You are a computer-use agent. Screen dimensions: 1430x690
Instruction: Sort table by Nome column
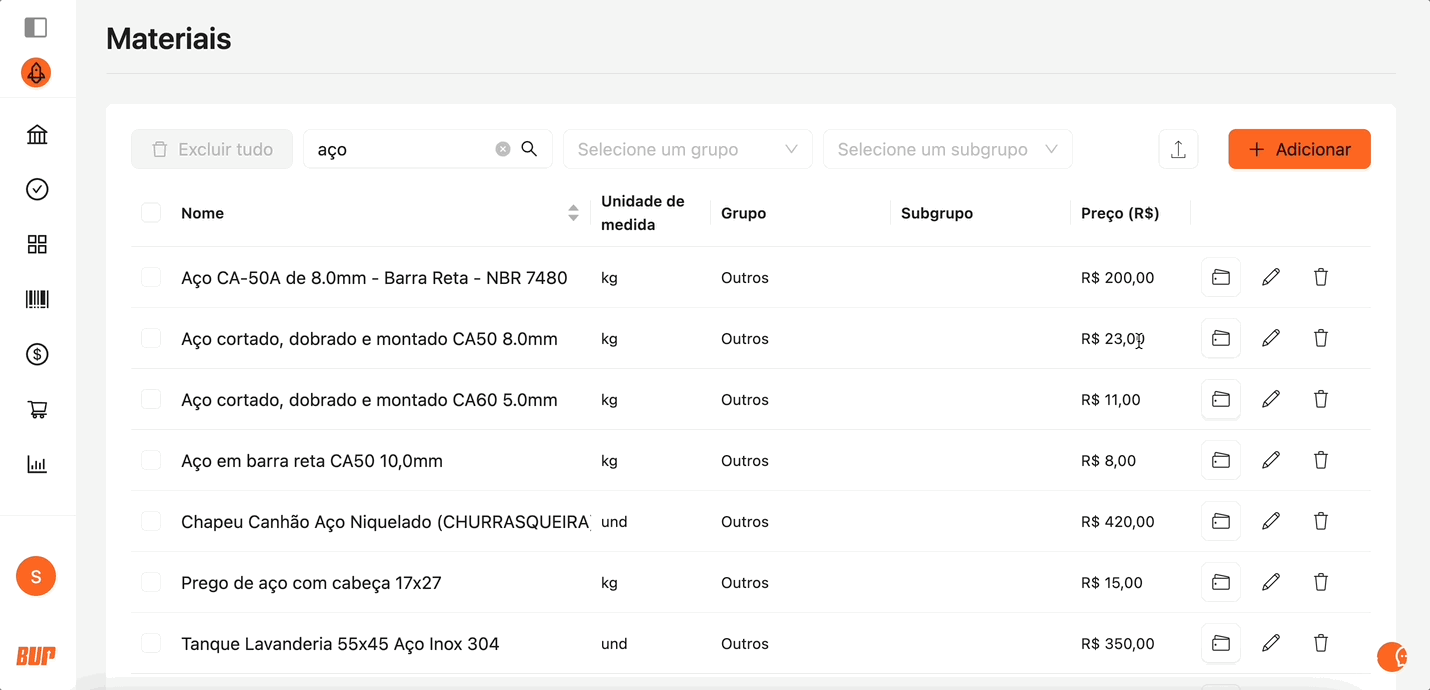573,213
